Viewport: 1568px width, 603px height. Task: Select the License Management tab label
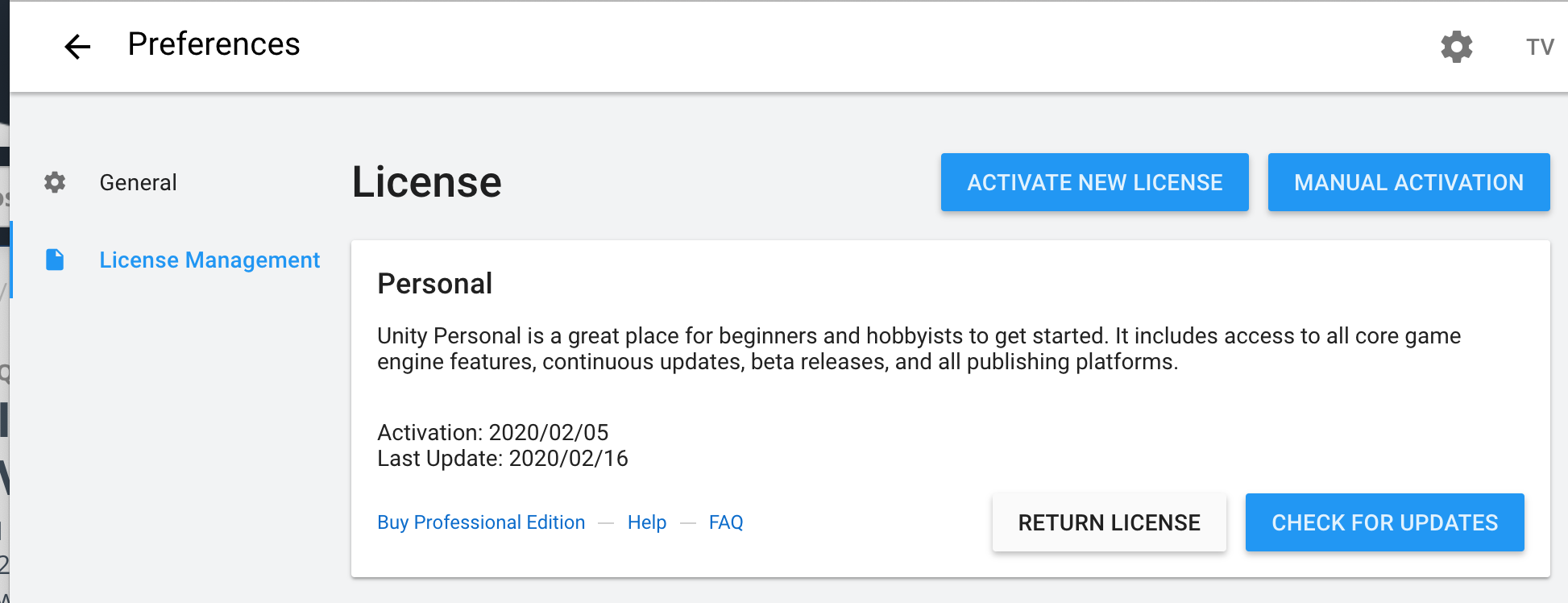[x=209, y=260]
